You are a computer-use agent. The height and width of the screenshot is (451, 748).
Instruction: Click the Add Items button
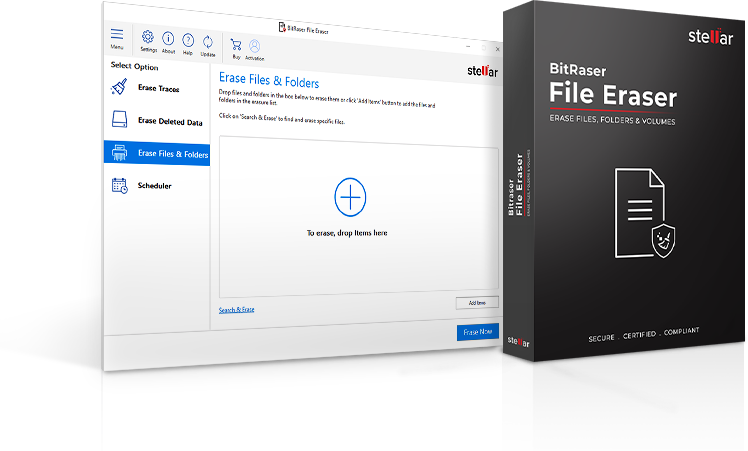[477, 303]
